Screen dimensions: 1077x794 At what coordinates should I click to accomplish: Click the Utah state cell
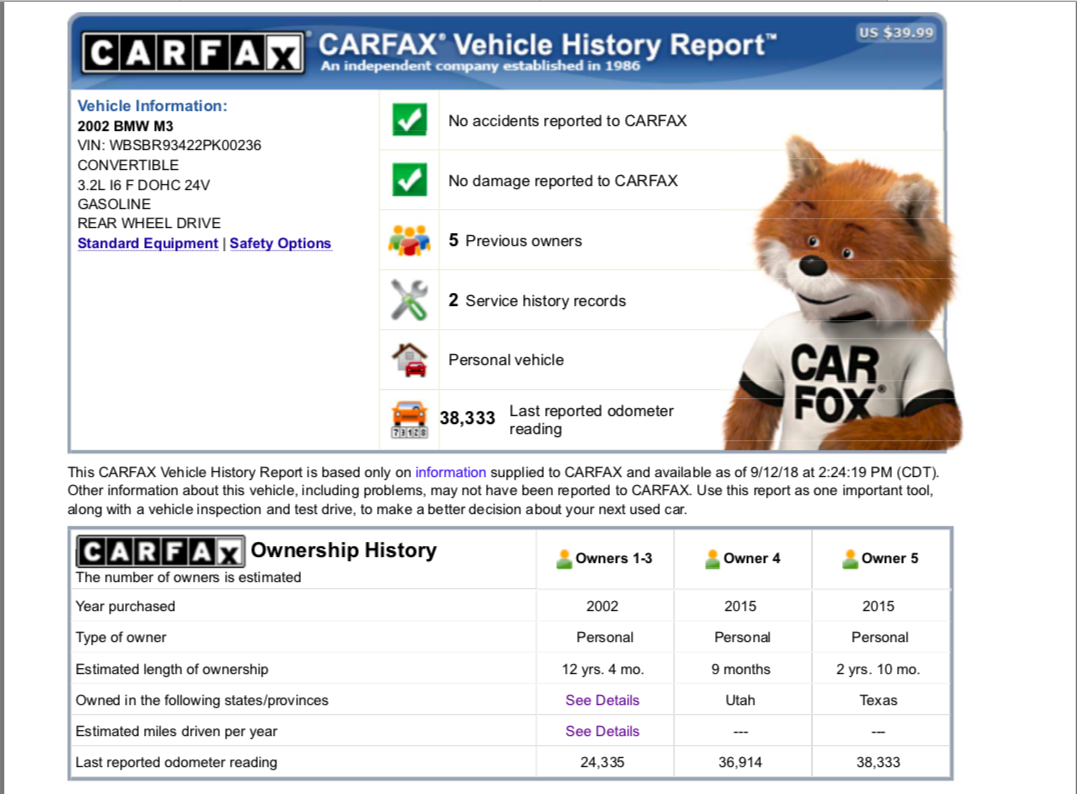740,700
